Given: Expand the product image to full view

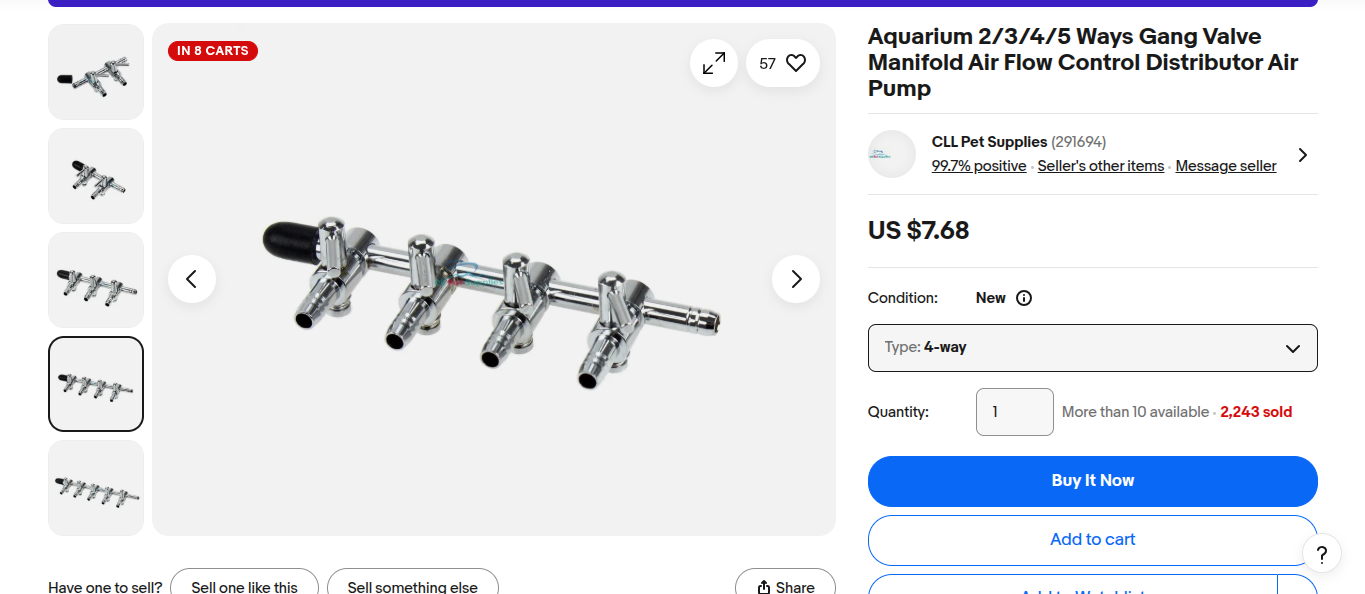Looking at the screenshot, I should (714, 64).
